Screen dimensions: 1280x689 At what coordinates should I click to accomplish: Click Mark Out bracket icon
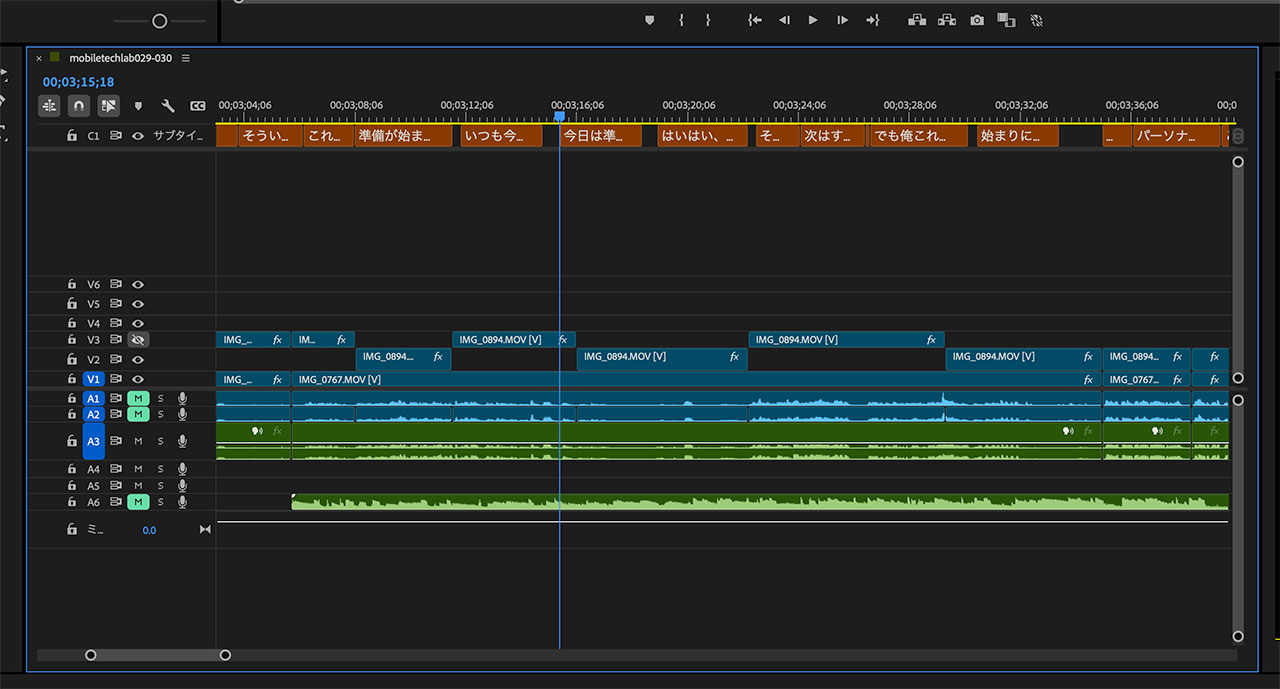707,20
